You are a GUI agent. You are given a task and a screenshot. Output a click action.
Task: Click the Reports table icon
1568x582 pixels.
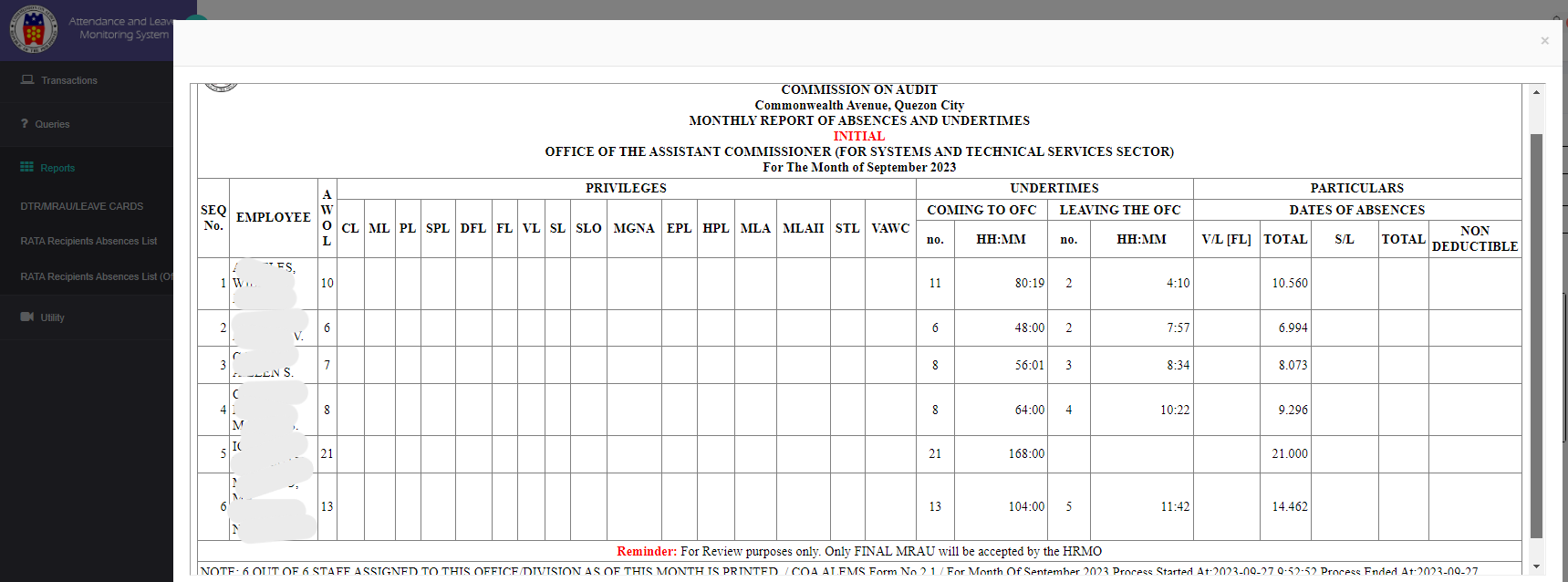(x=27, y=168)
